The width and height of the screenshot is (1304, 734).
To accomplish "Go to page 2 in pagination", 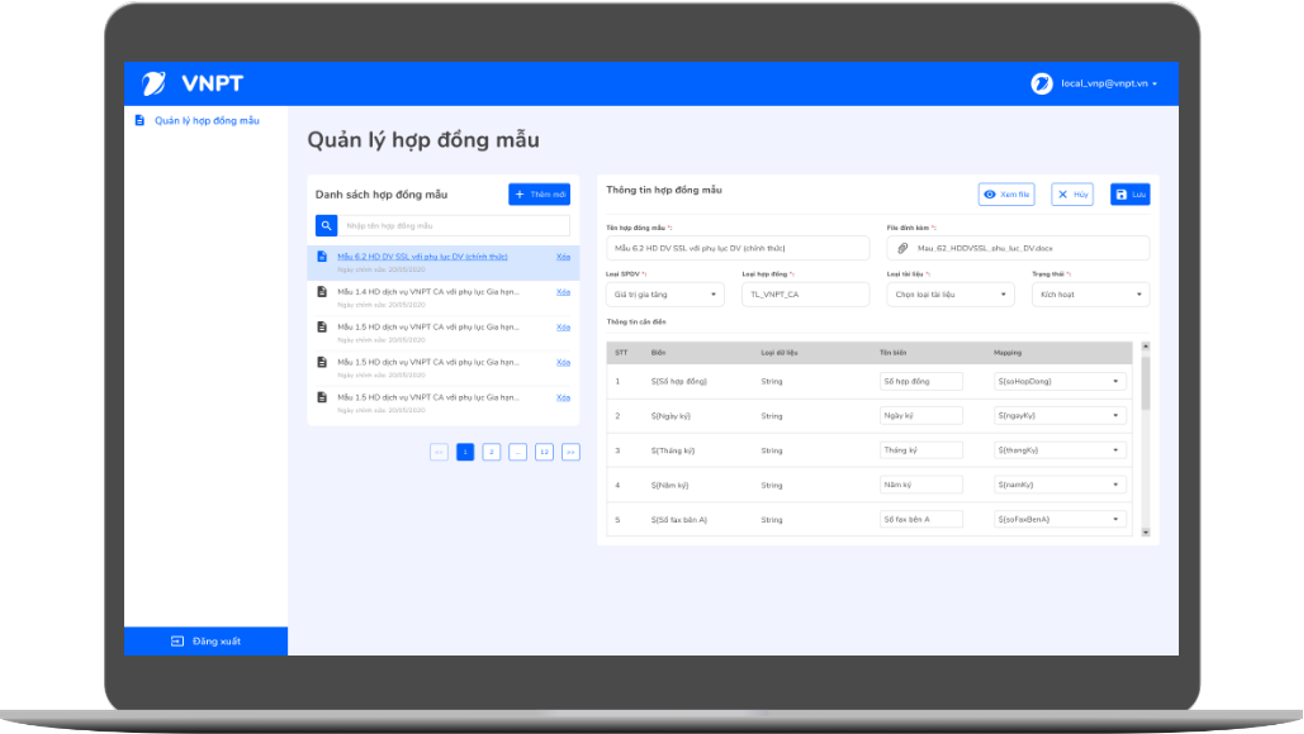I will pyautogui.click(x=492, y=452).
